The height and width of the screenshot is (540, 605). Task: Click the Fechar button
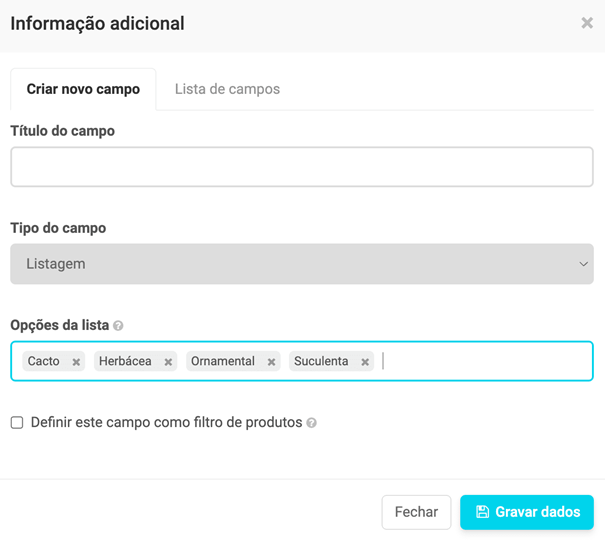pyautogui.click(x=416, y=512)
